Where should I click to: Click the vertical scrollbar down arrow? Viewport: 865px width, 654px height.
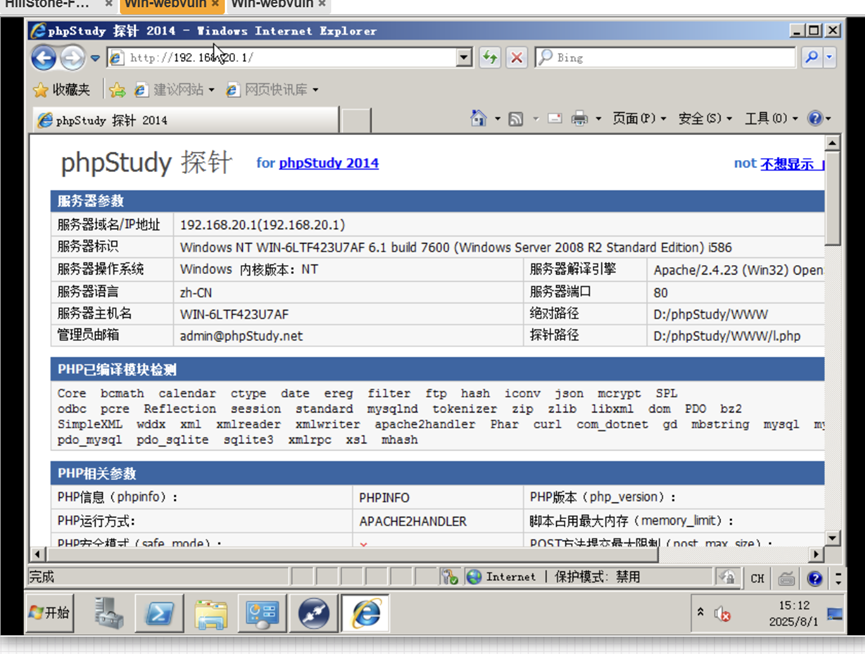(x=832, y=537)
